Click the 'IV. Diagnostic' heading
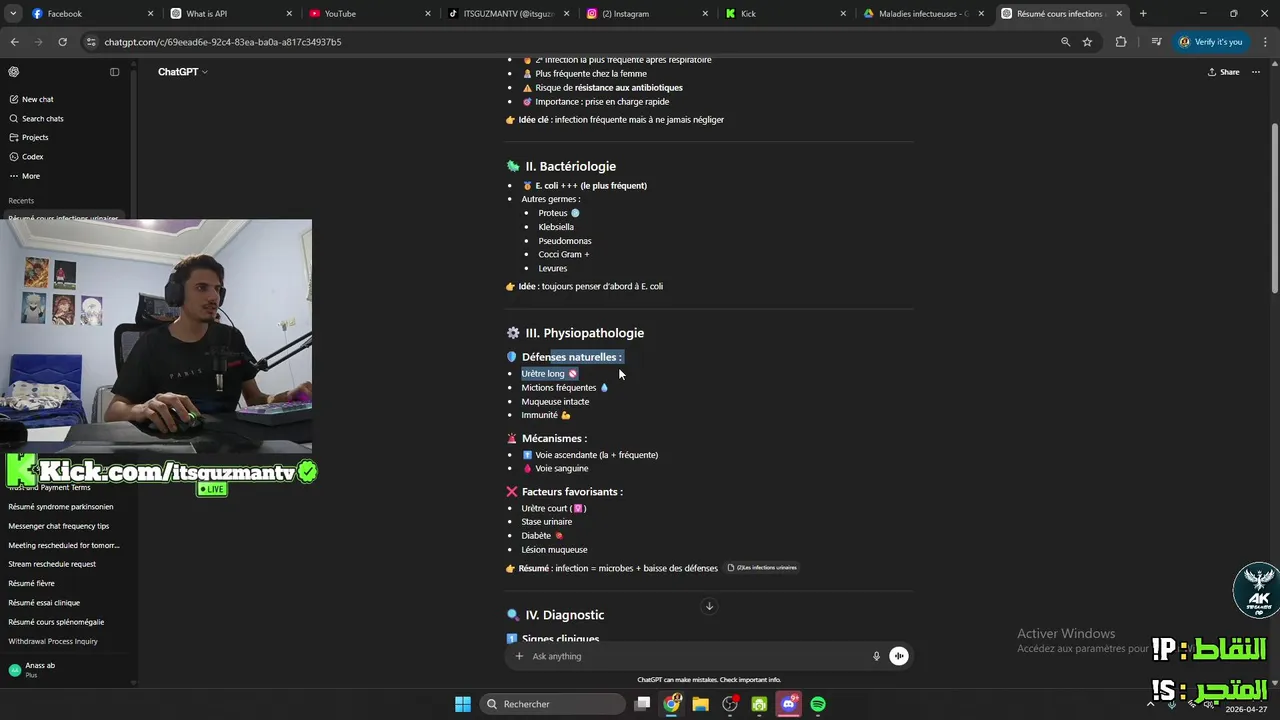The width and height of the screenshot is (1280, 720). 565,615
